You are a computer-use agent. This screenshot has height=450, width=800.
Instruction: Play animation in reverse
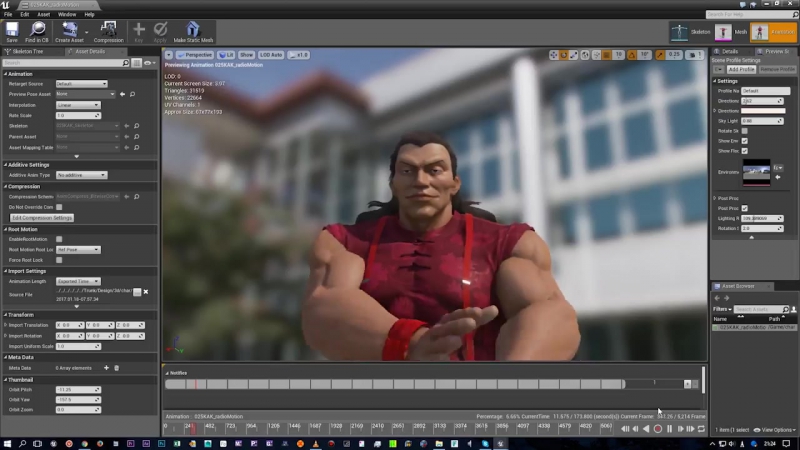tap(646, 429)
